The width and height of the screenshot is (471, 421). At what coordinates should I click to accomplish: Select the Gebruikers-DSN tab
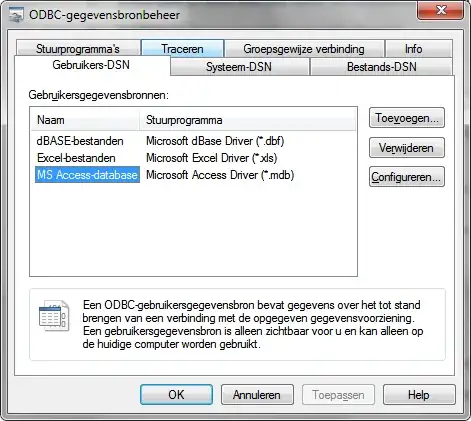[92, 65]
